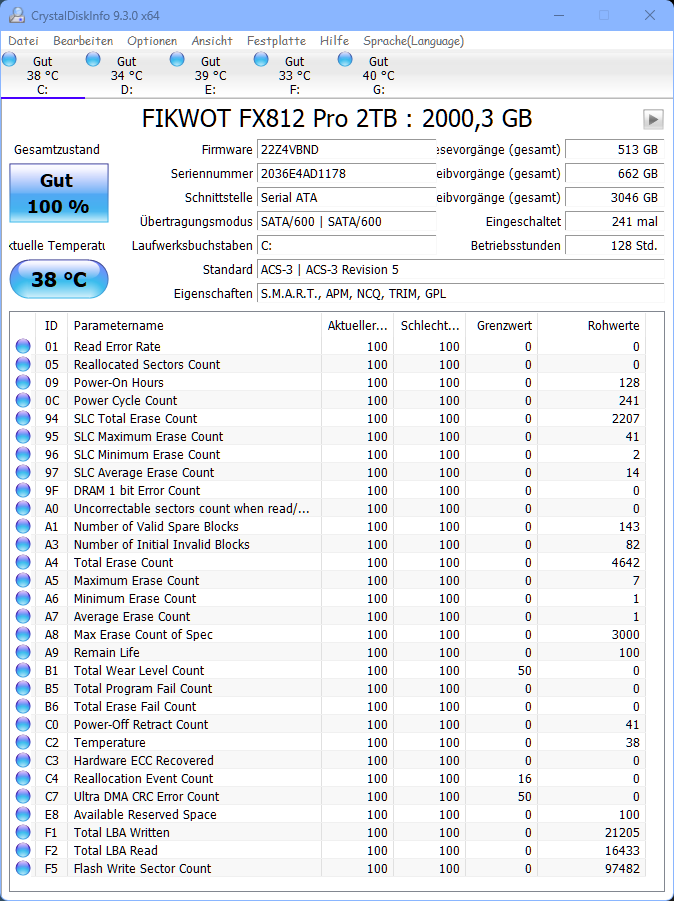Screen dimensions: 674x901
Task: Open the Datei menu
Action: (x=24, y=41)
